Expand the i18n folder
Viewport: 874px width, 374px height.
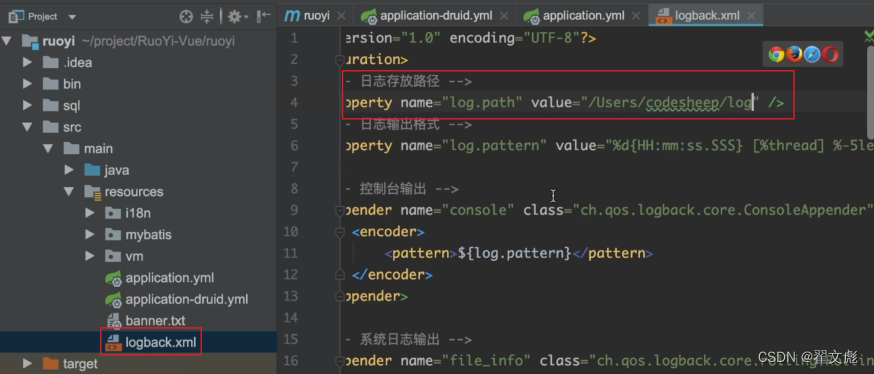click(90, 213)
